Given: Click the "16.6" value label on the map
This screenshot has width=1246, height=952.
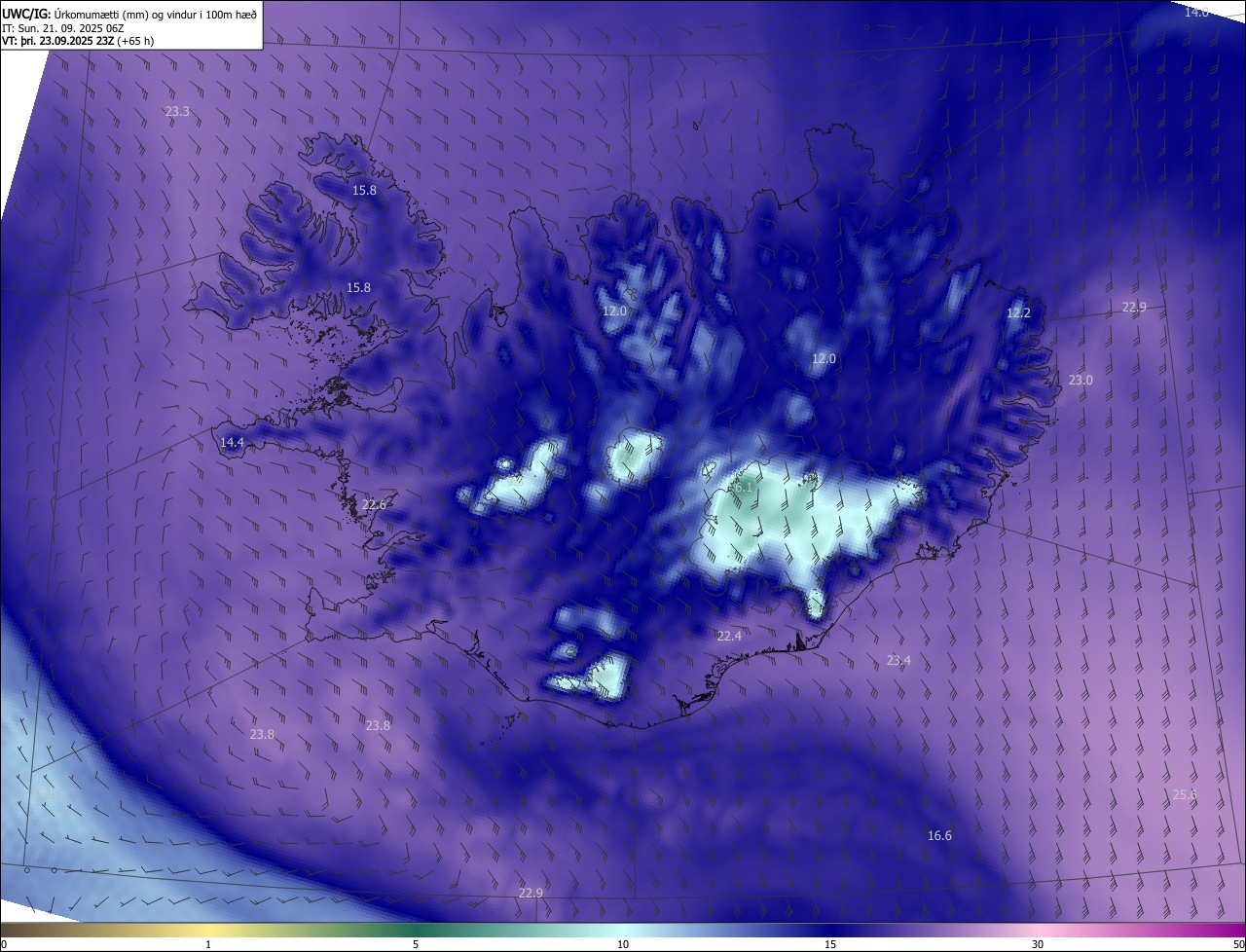Looking at the screenshot, I should tap(939, 836).
